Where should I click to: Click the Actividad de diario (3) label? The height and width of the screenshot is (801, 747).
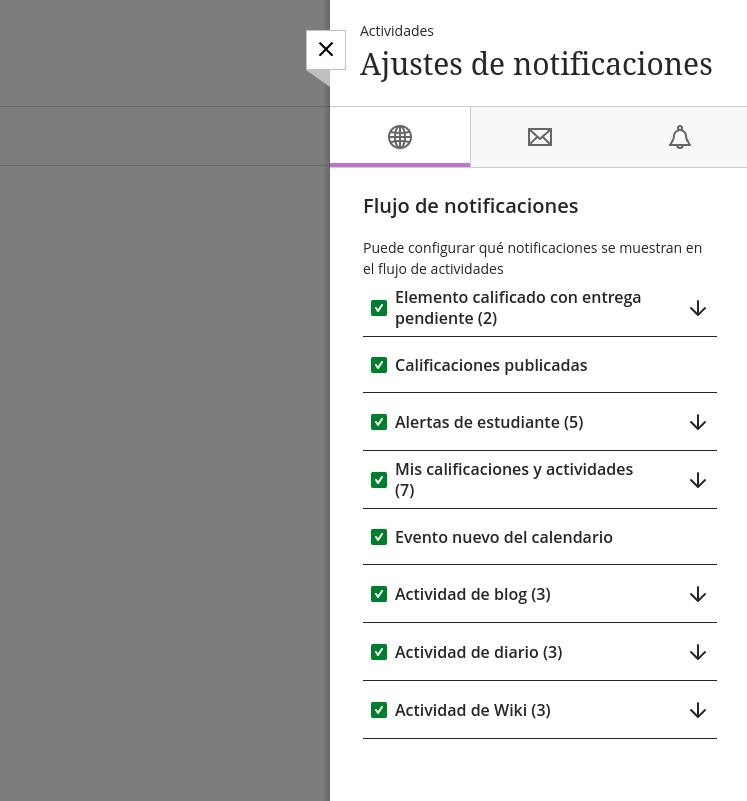(478, 652)
